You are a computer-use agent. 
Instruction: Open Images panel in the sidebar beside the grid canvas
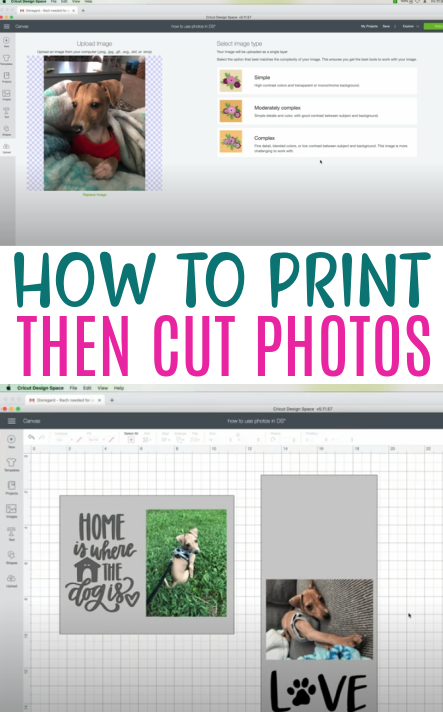[x=11, y=511]
